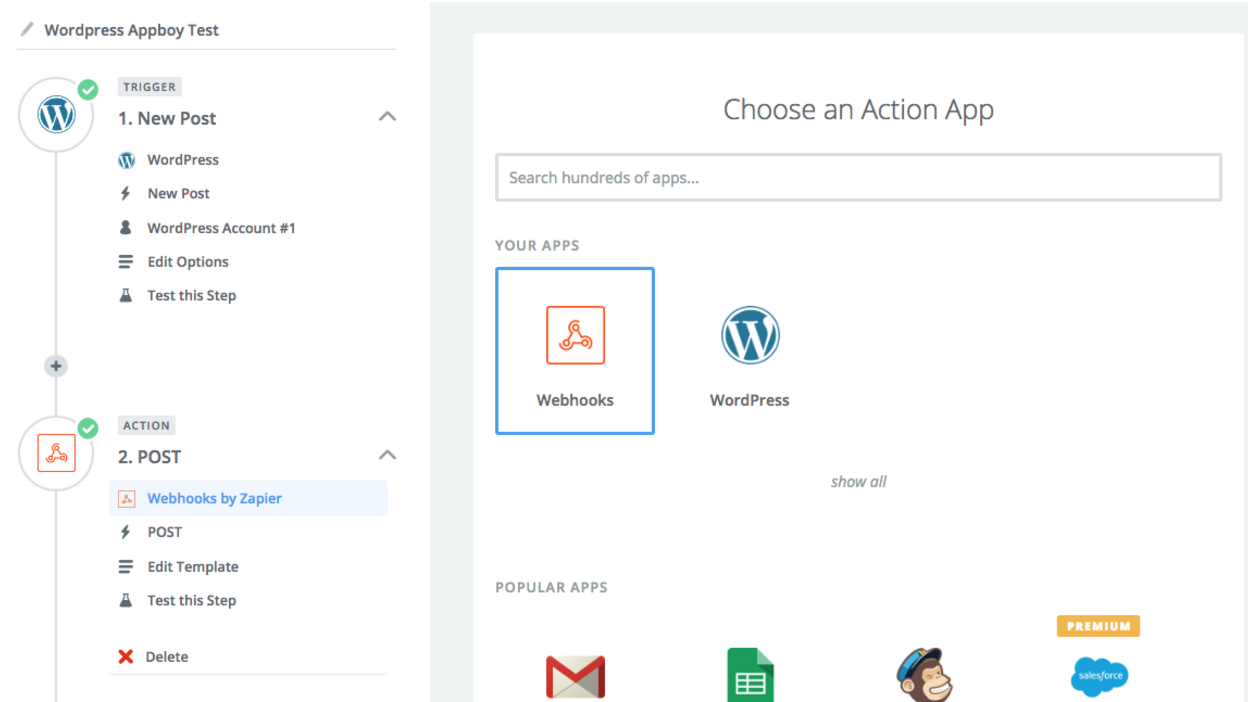Click the red X Delete icon
The height and width of the screenshot is (702, 1248).
[x=126, y=657]
